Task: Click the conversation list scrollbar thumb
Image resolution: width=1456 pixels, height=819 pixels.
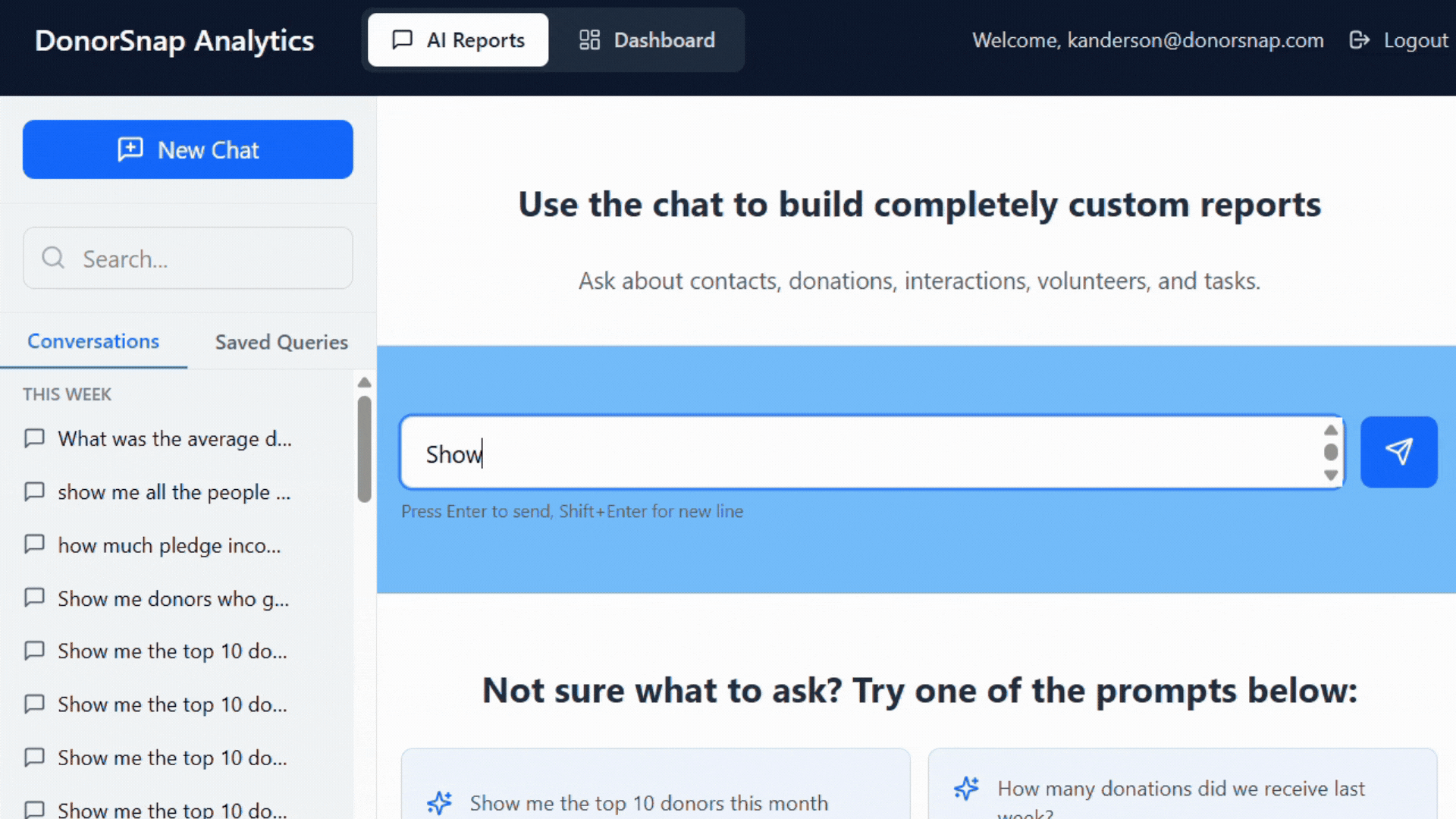Action: pyautogui.click(x=364, y=447)
